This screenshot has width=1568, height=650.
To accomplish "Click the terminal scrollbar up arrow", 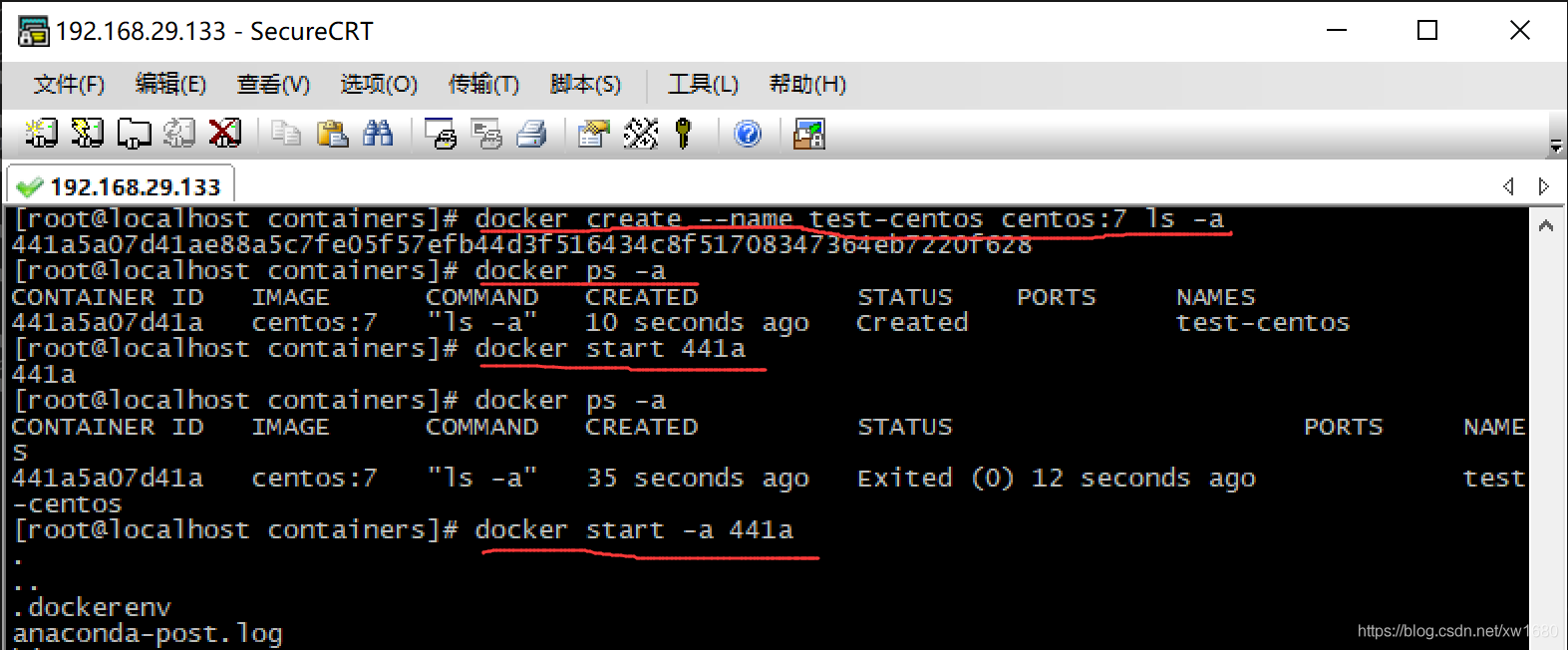I will [x=1546, y=226].
